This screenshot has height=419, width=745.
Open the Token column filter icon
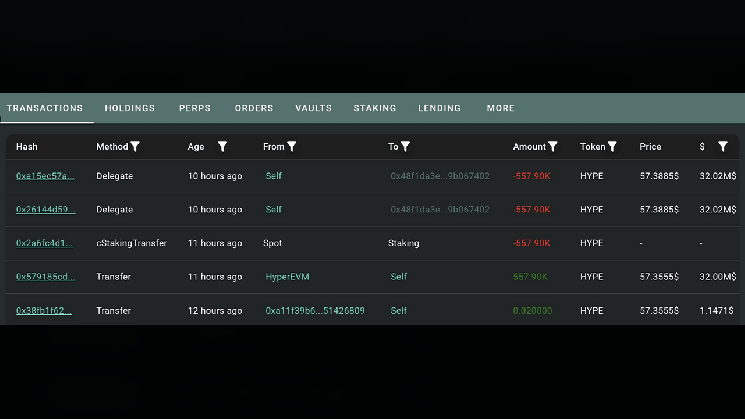(612, 147)
